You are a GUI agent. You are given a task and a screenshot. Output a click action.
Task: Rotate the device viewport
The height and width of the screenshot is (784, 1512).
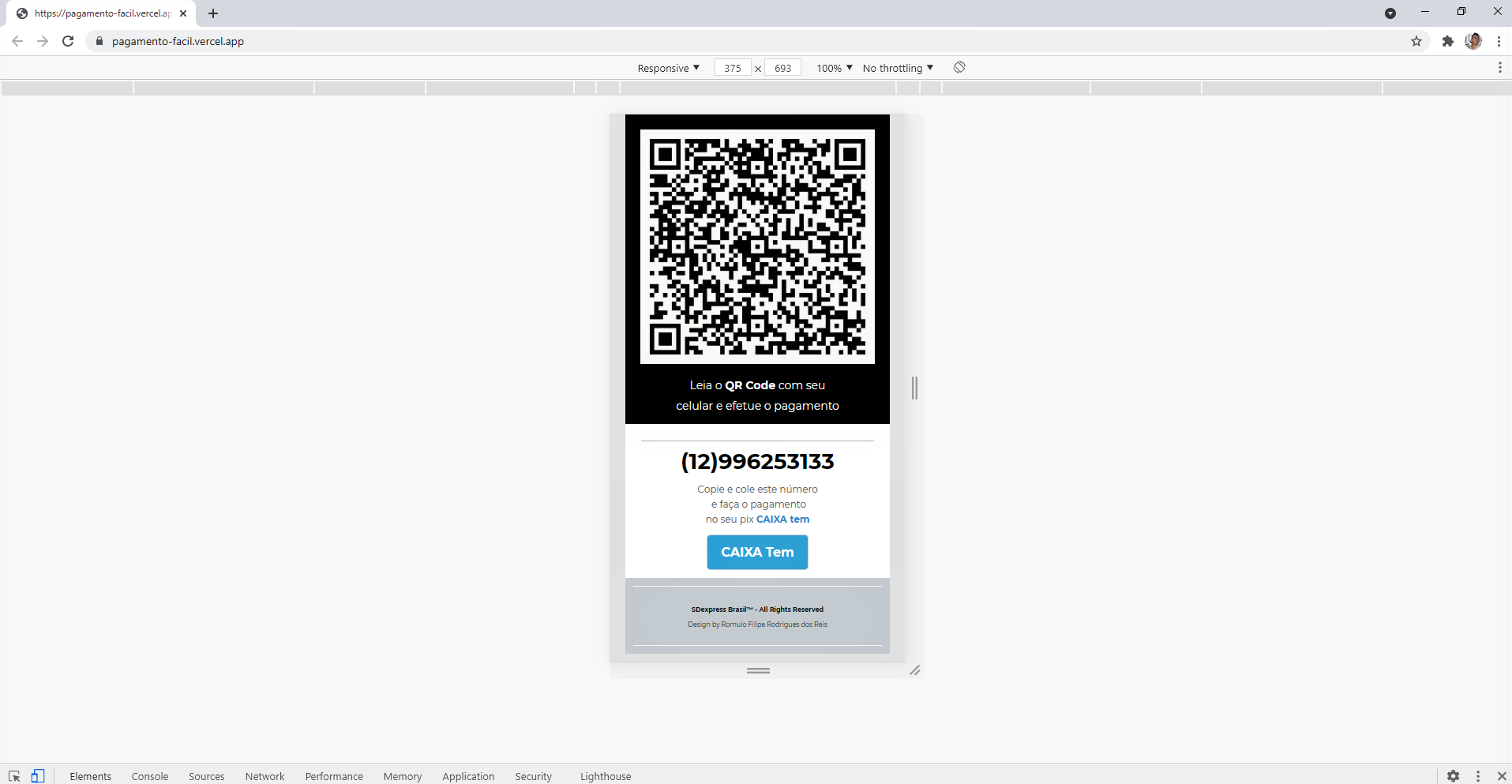(959, 67)
